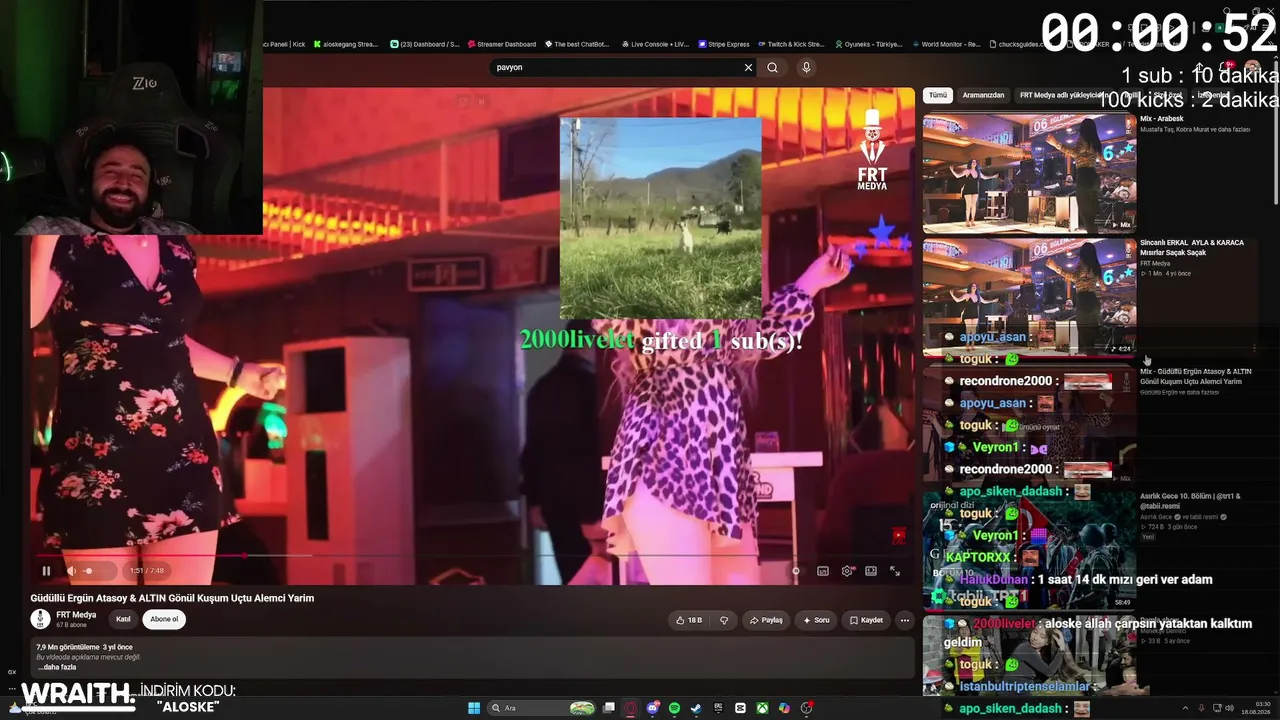Switch to aloskegang Stream browser tab
The image size is (1280, 720).
pyautogui.click(x=346, y=44)
